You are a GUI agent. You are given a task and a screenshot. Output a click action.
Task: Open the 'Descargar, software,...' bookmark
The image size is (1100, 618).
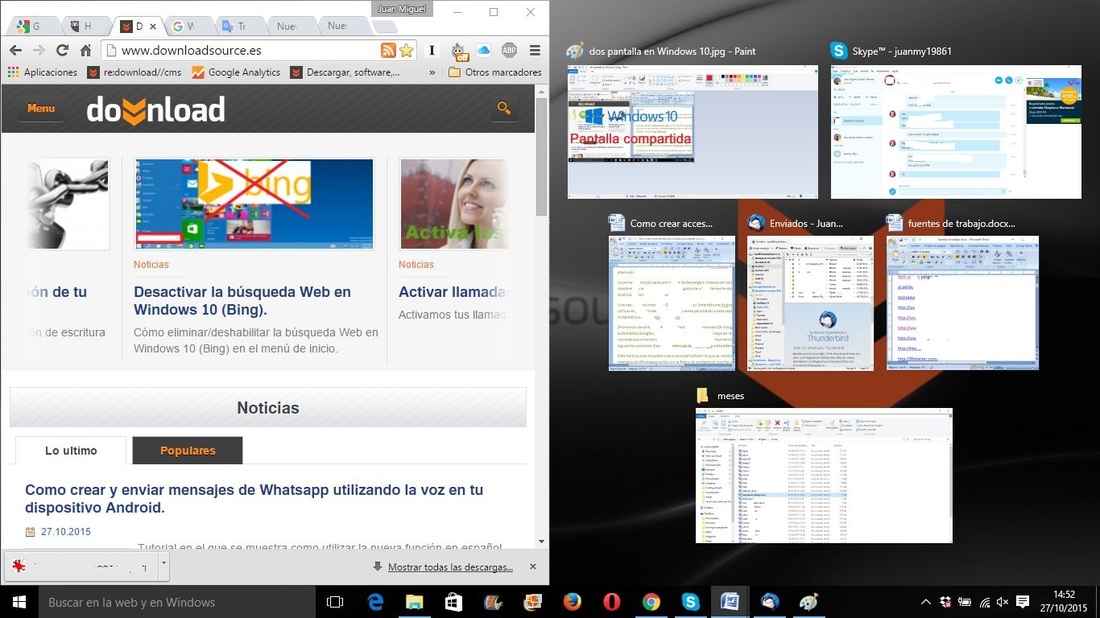(x=345, y=72)
